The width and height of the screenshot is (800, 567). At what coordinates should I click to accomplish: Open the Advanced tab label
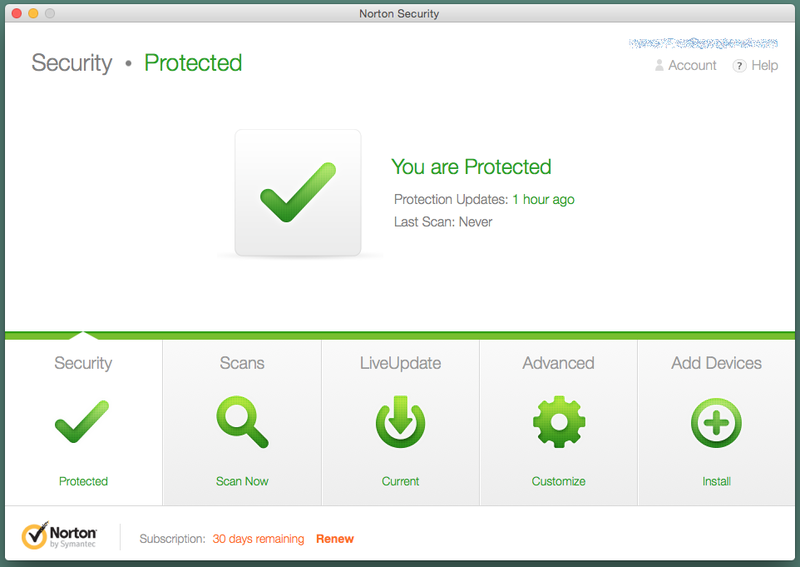coord(558,363)
